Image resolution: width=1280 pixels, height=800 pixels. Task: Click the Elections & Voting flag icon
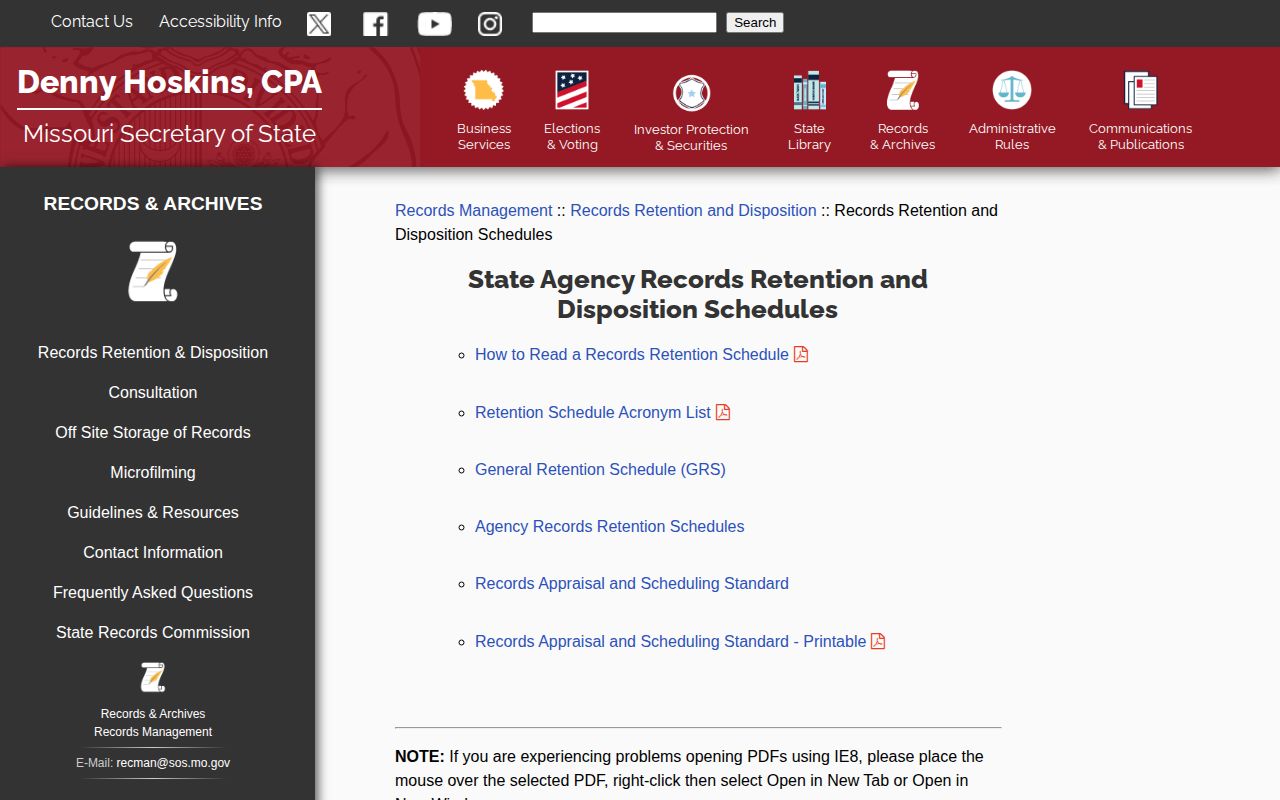572,90
